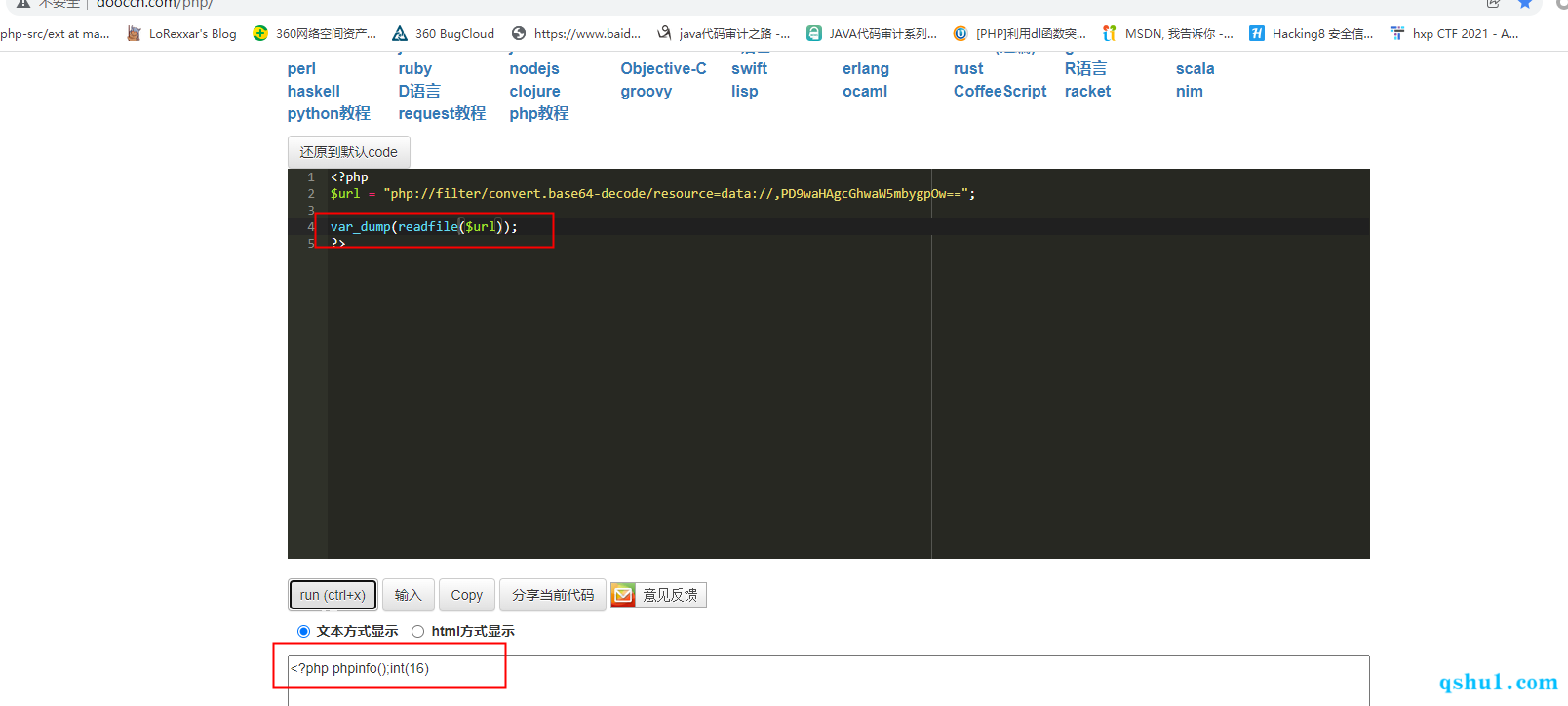Click the address bar URL doocch.com/php/
This screenshot has width=1568, height=706.
(154, 4)
